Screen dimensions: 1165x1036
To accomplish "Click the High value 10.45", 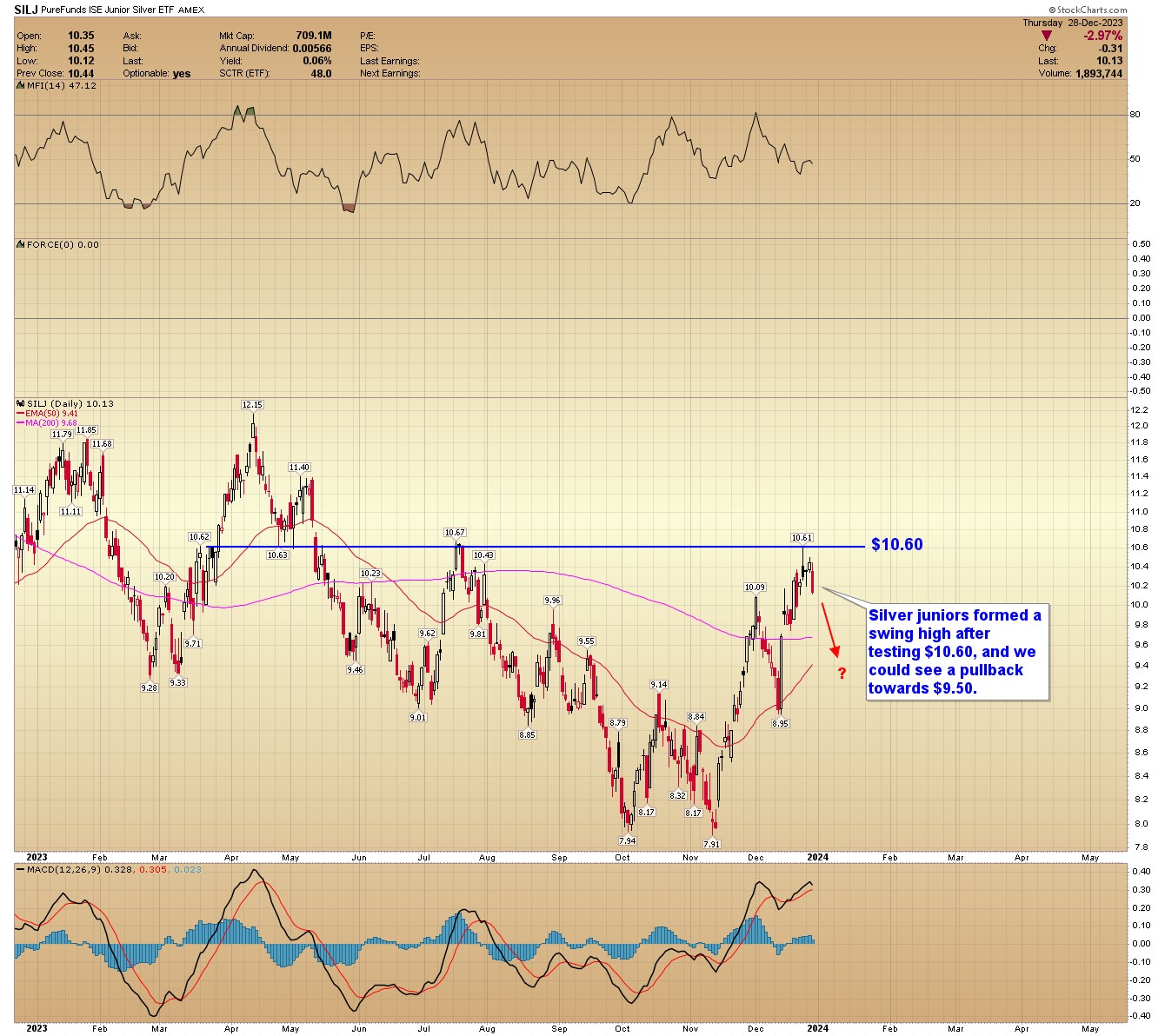I will [81, 49].
